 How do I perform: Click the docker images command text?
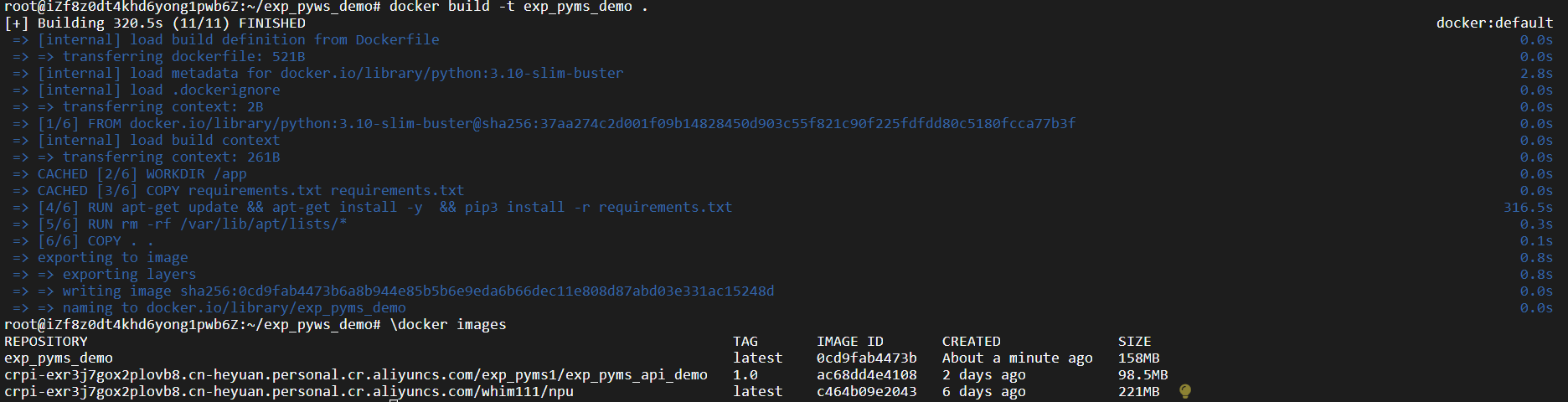[448, 325]
